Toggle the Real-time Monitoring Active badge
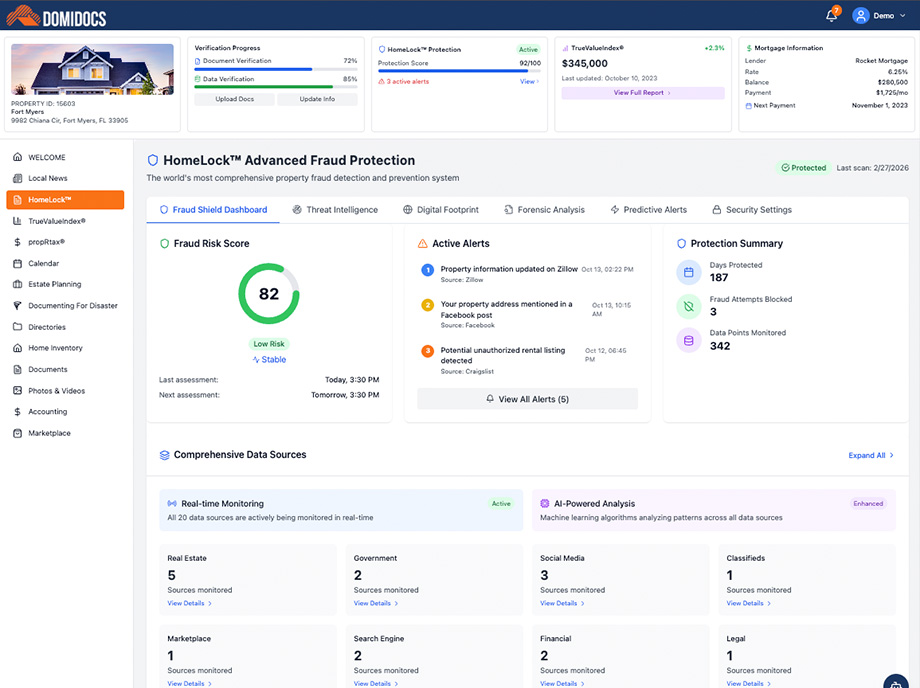This screenshot has height=688, width=920. click(x=500, y=504)
